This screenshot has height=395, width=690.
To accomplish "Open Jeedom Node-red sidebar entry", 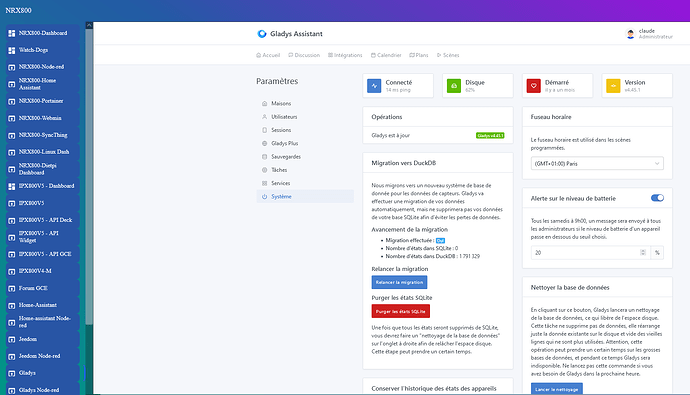I will 43,356.
